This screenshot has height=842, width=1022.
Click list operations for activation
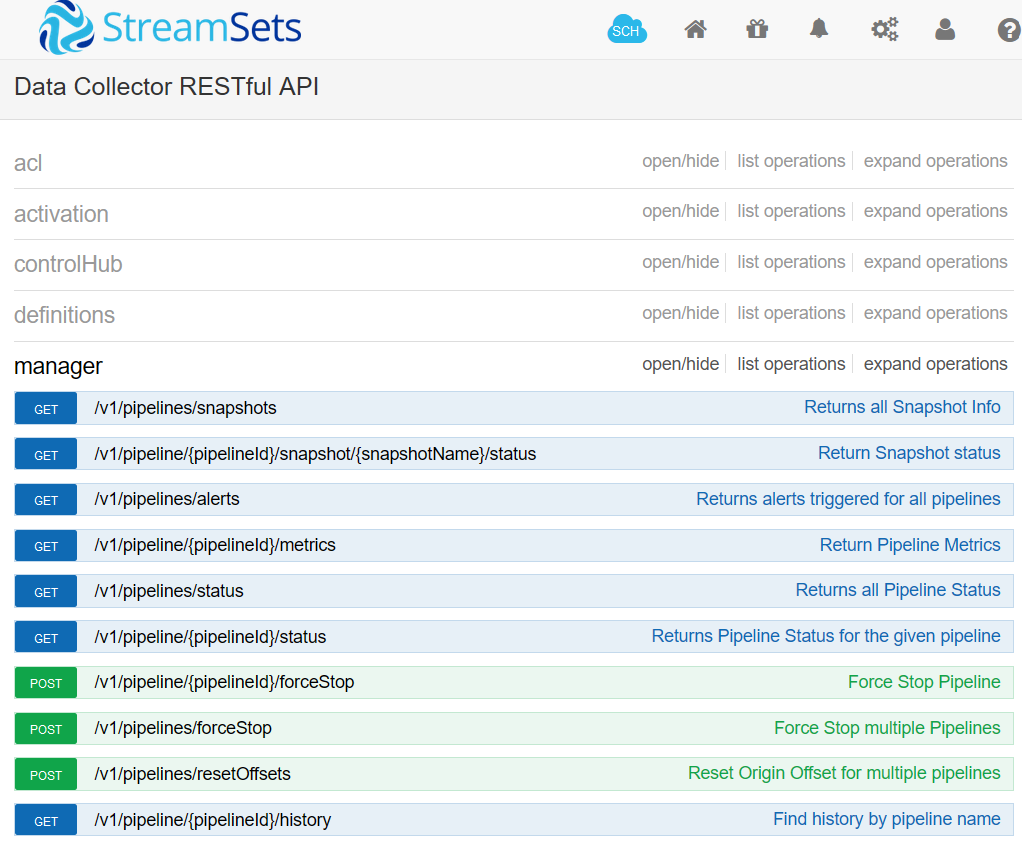click(791, 211)
